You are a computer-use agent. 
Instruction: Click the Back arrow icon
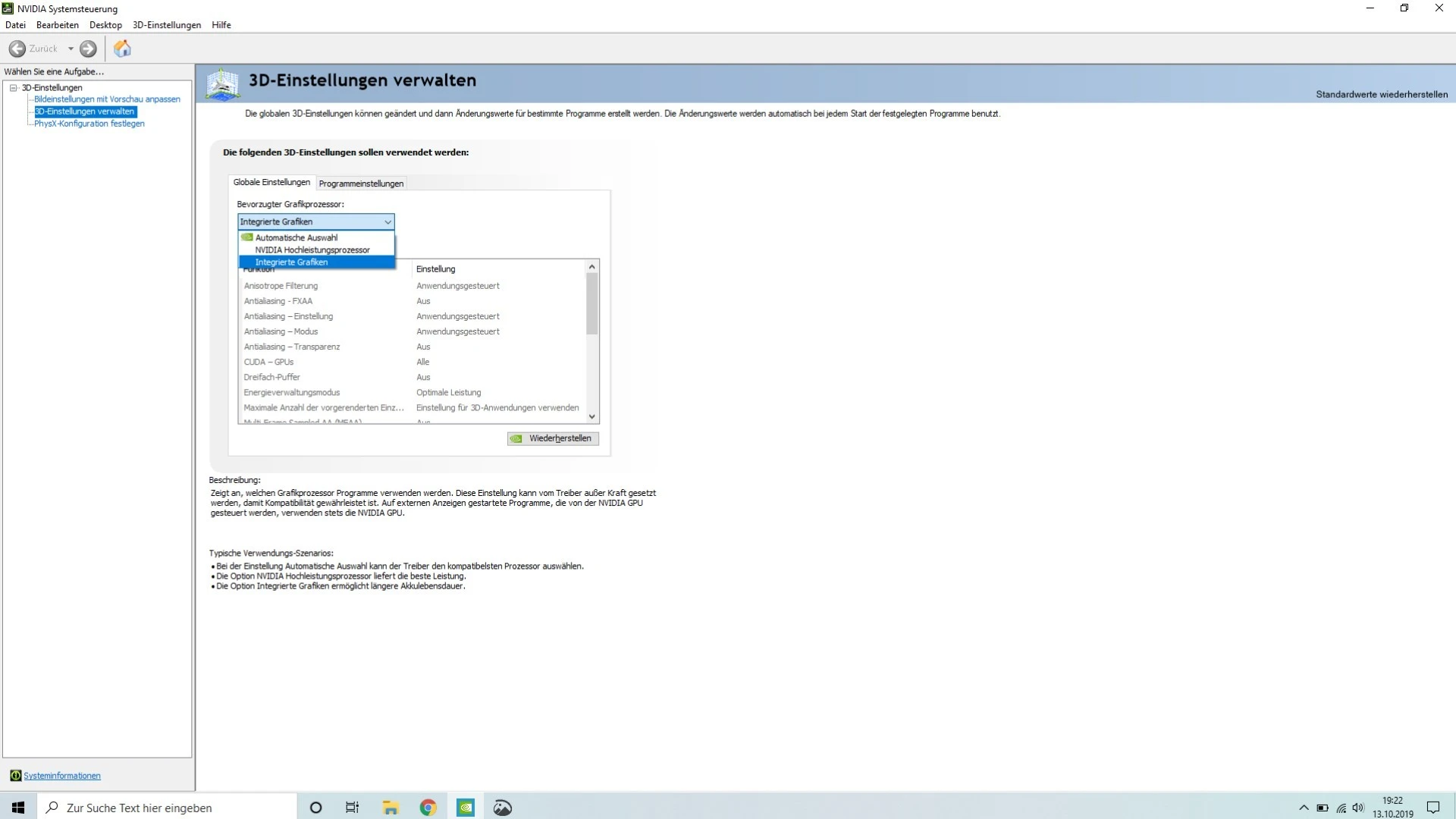(17, 49)
